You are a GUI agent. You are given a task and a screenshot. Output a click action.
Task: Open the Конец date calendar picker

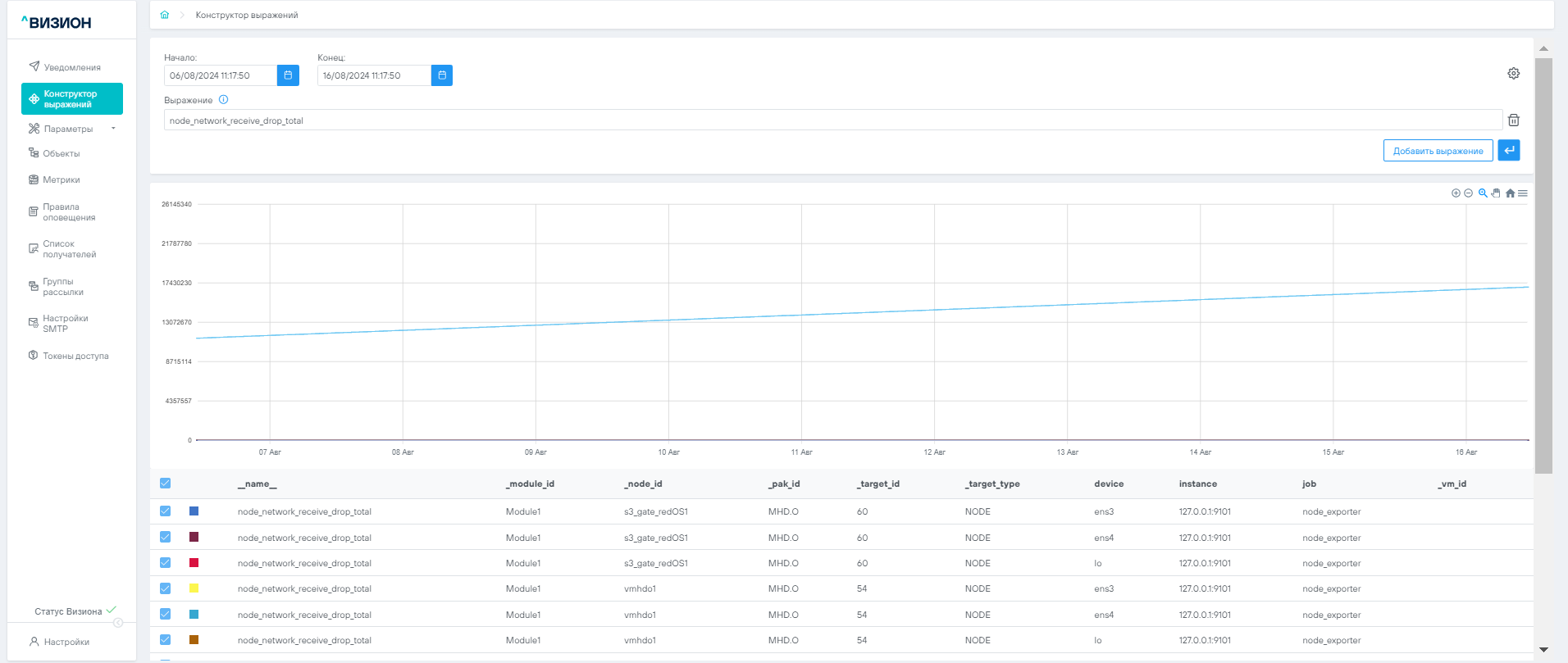441,75
